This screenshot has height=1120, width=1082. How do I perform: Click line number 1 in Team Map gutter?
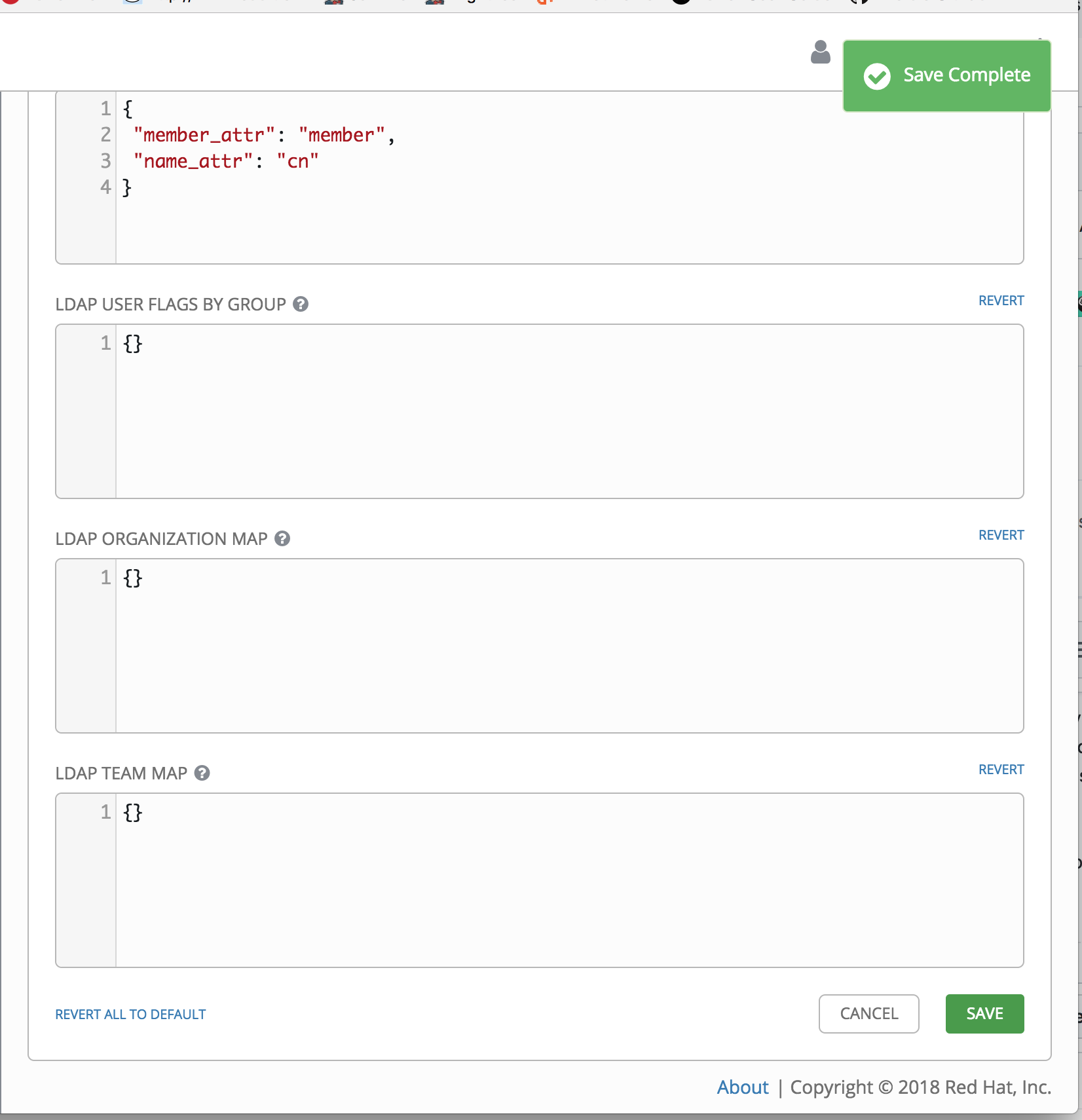pyautogui.click(x=105, y=812)
